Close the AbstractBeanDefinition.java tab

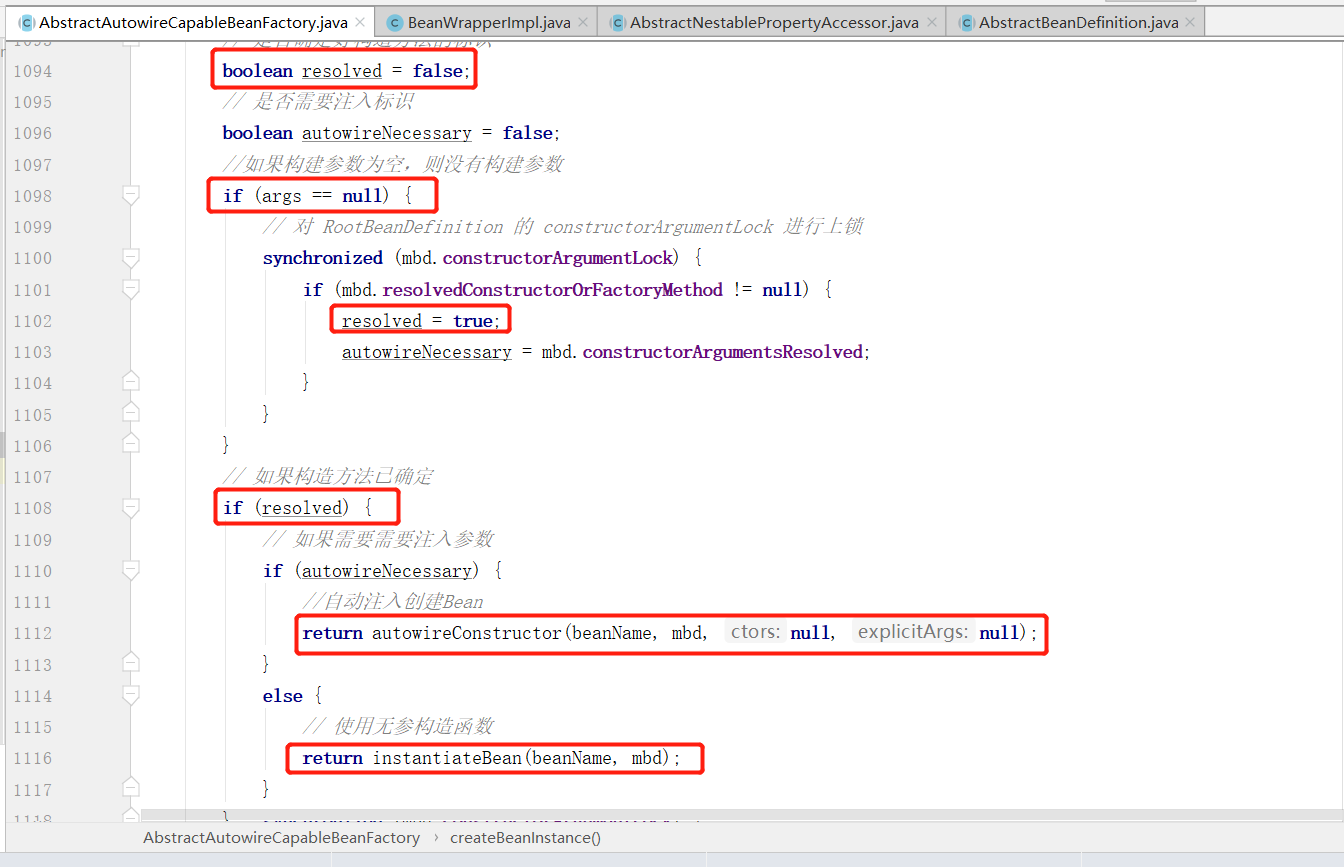[1190, 22]
